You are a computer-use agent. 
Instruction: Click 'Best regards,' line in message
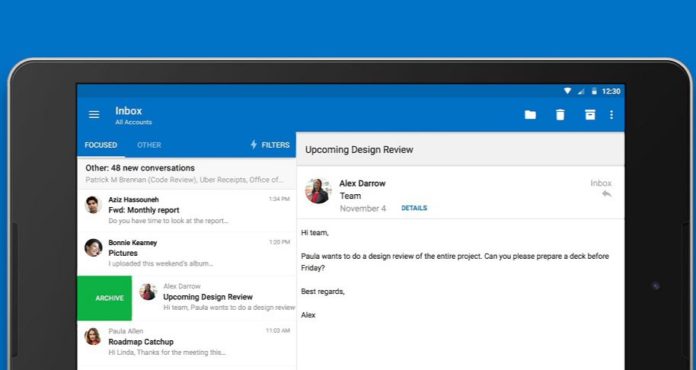(x=323, y=291)
